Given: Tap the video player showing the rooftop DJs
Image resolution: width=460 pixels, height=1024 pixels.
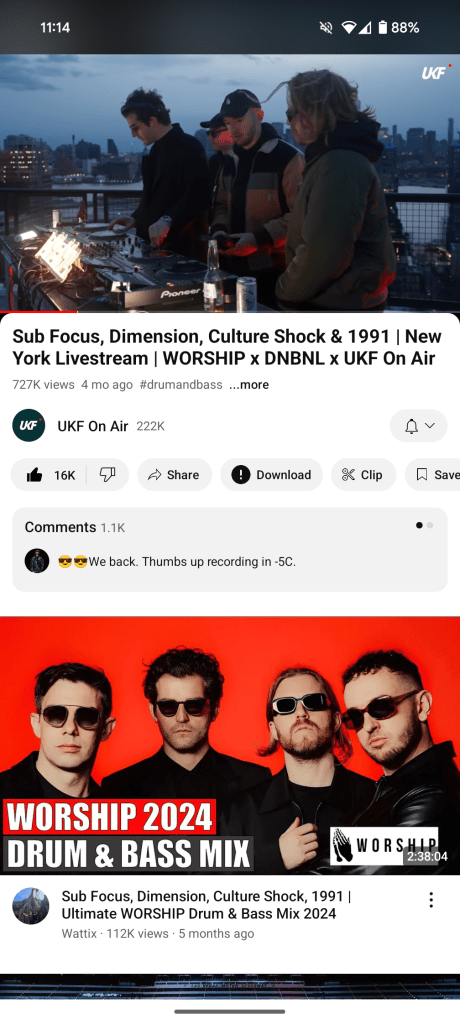Looking at the screenshot, I should click(230, 183).
